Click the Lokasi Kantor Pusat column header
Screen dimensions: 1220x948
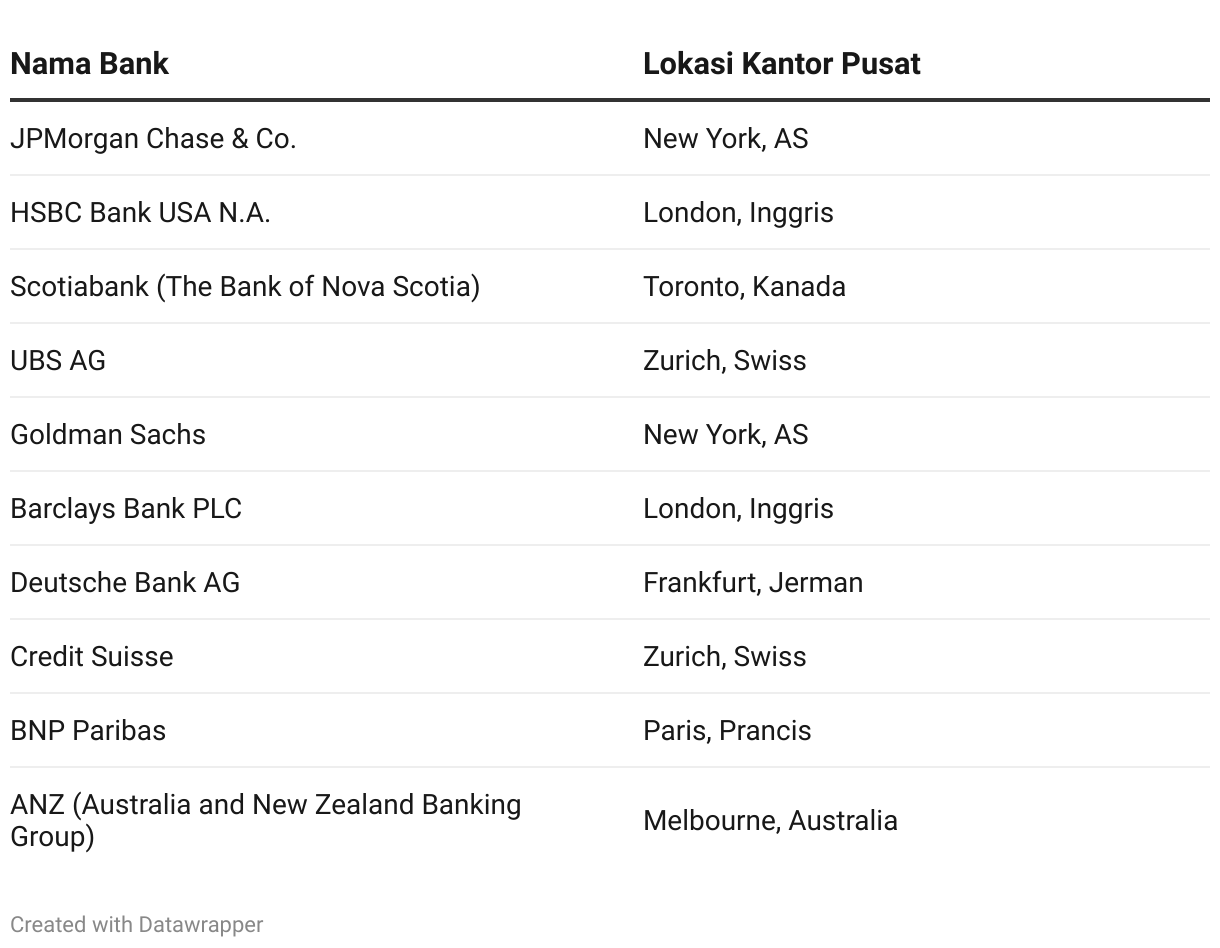[x=781, y=64]
